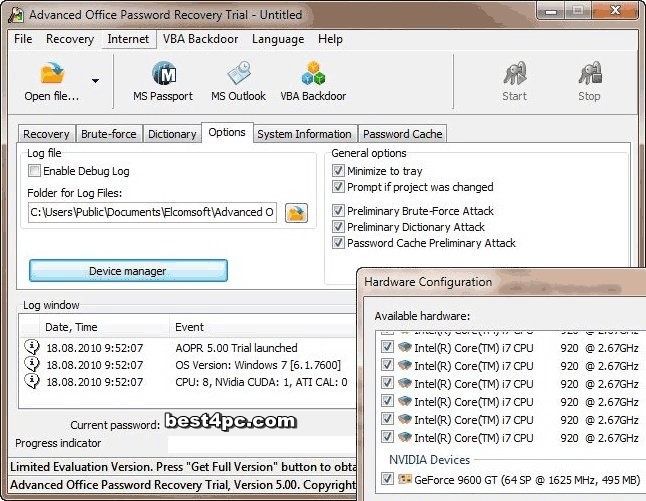Click the Folder for Log Files path field
Viewport: 646px width, 501px height.
click(152, 212)
